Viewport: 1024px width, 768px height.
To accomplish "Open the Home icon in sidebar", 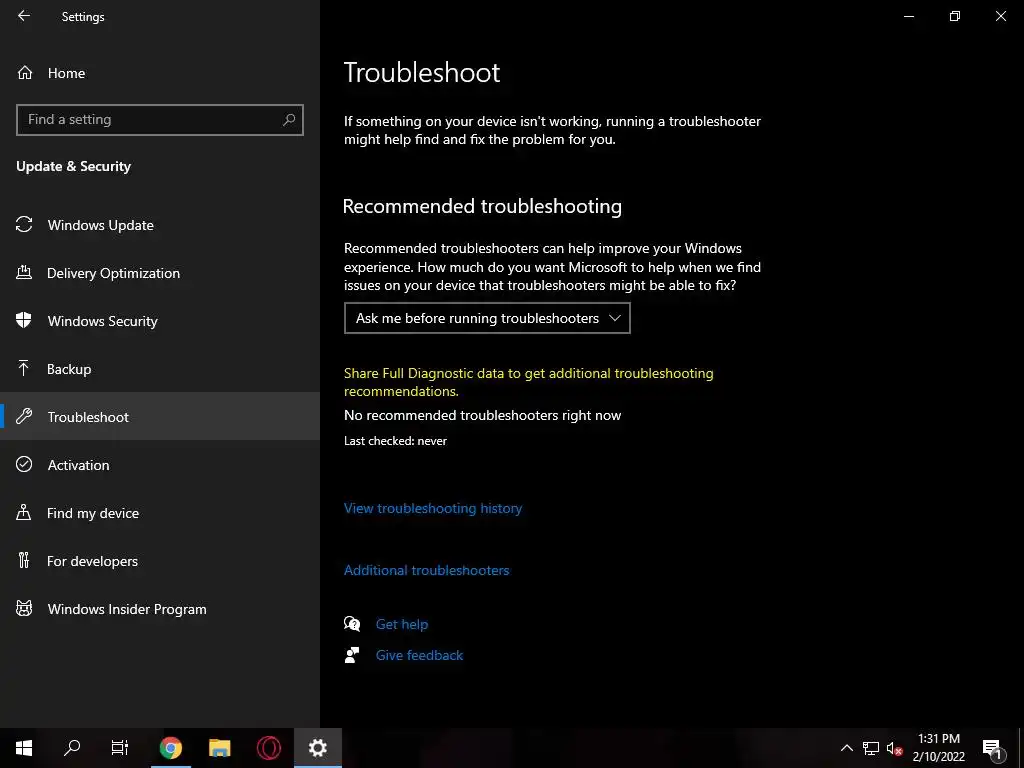I will [25, 73].
